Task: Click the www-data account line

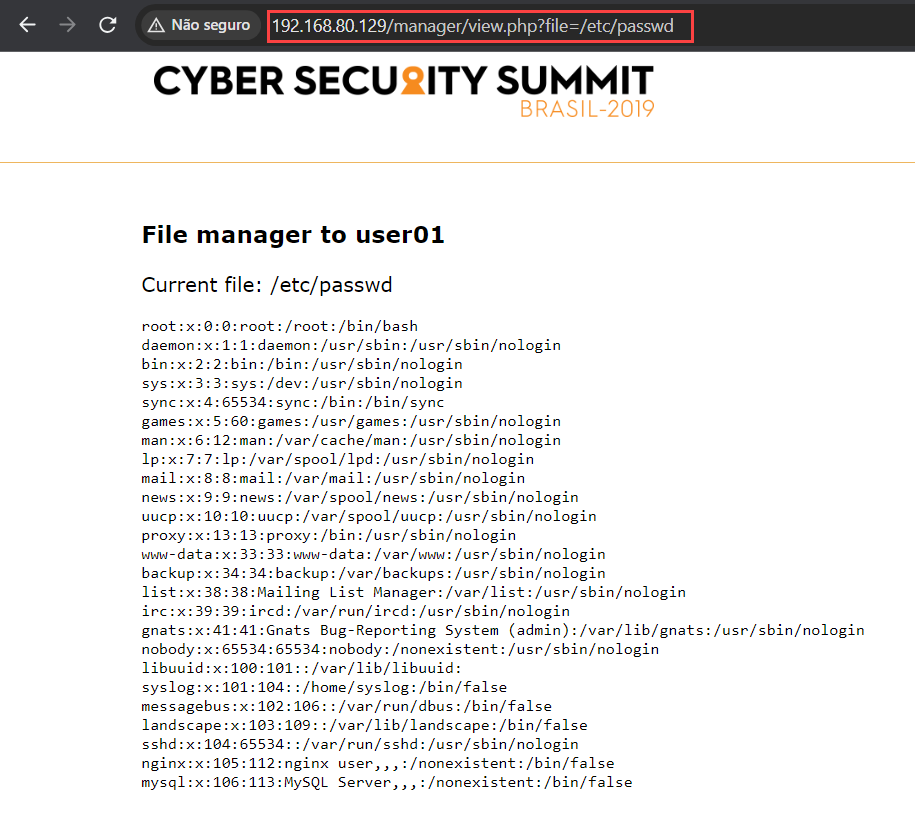Action: [x=373, y=554]
